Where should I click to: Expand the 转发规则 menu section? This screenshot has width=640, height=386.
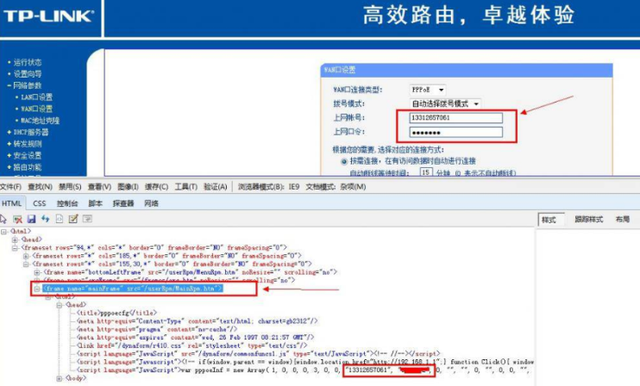click(27, 144)
